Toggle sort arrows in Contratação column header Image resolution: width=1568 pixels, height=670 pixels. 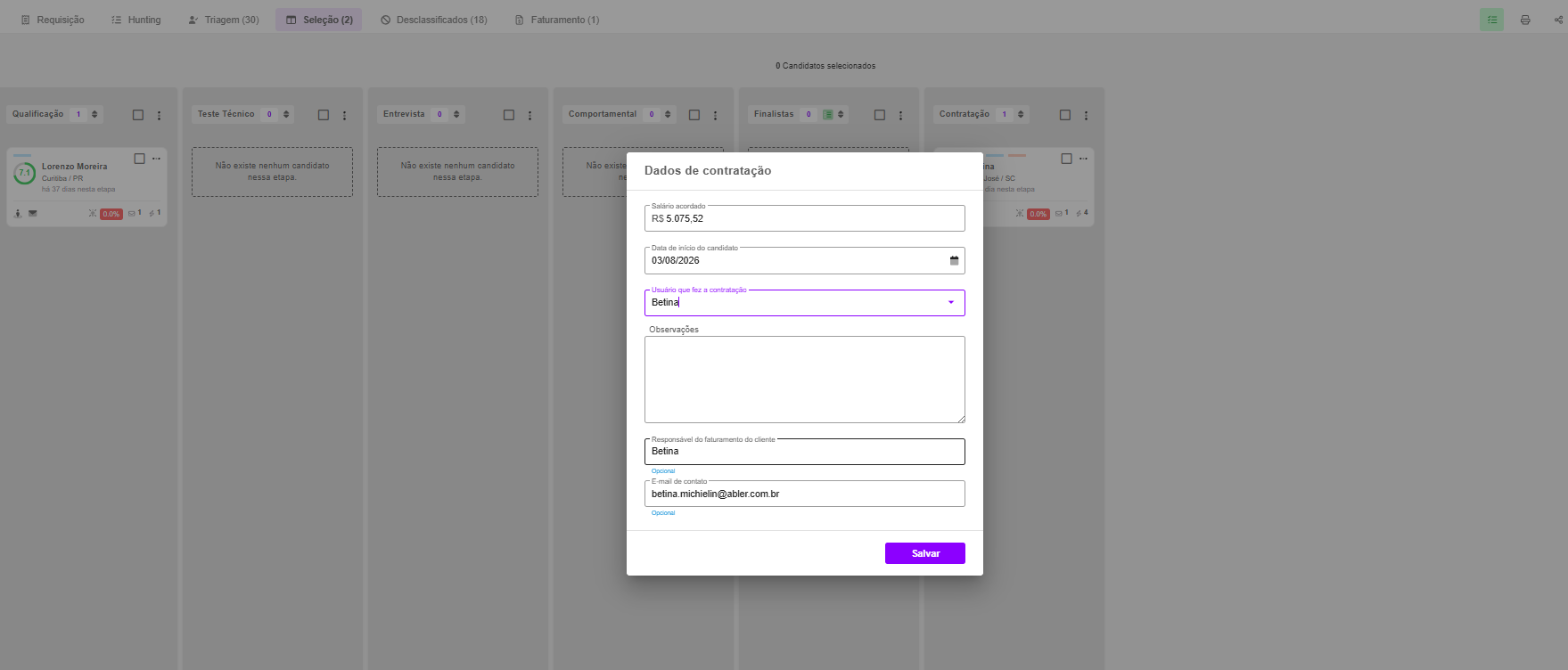[1021, 114]
